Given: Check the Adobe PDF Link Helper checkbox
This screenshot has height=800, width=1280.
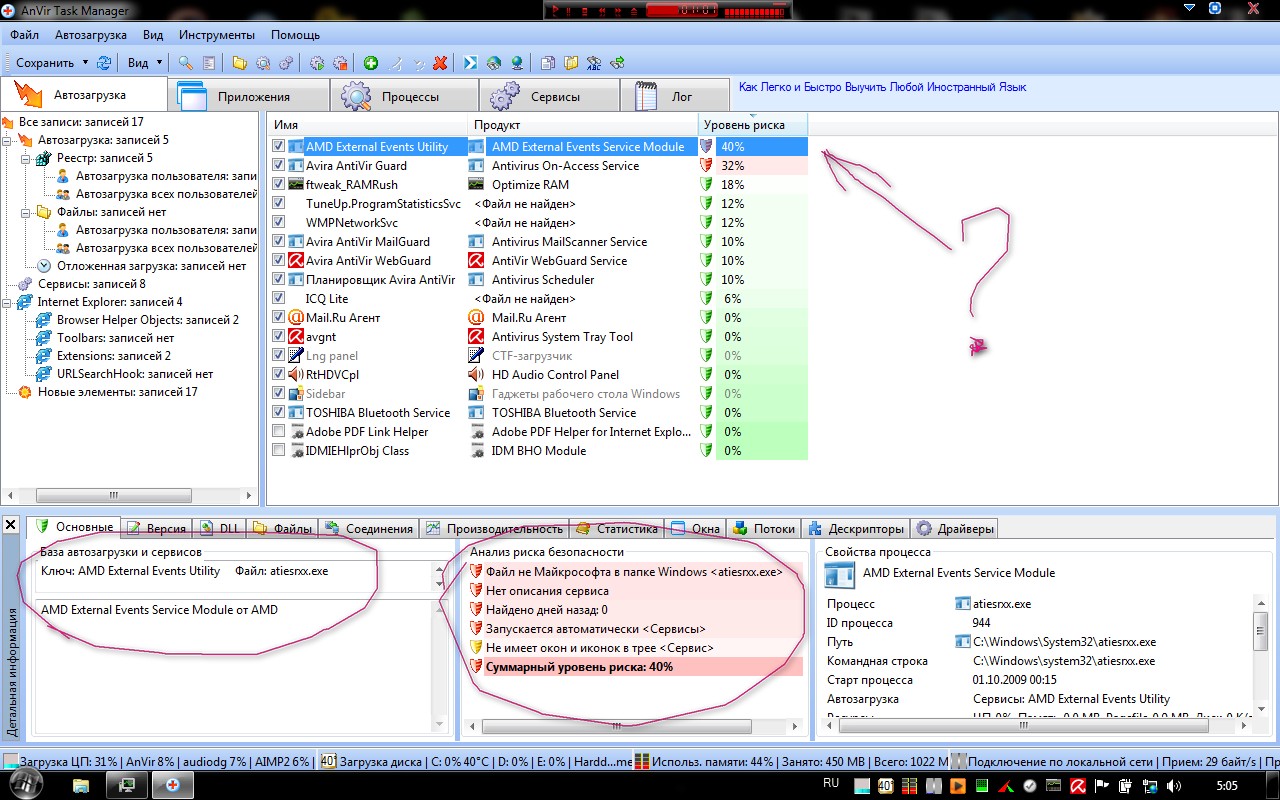Looking at the screenshot, I should coord(278,432).
